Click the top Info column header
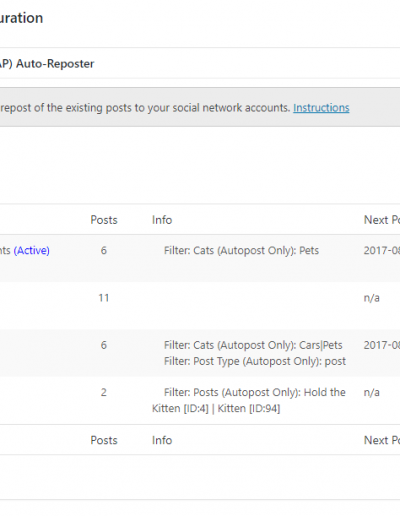This screenshot has height=516, width=400. pyautogui.click(x=162, y=220)
